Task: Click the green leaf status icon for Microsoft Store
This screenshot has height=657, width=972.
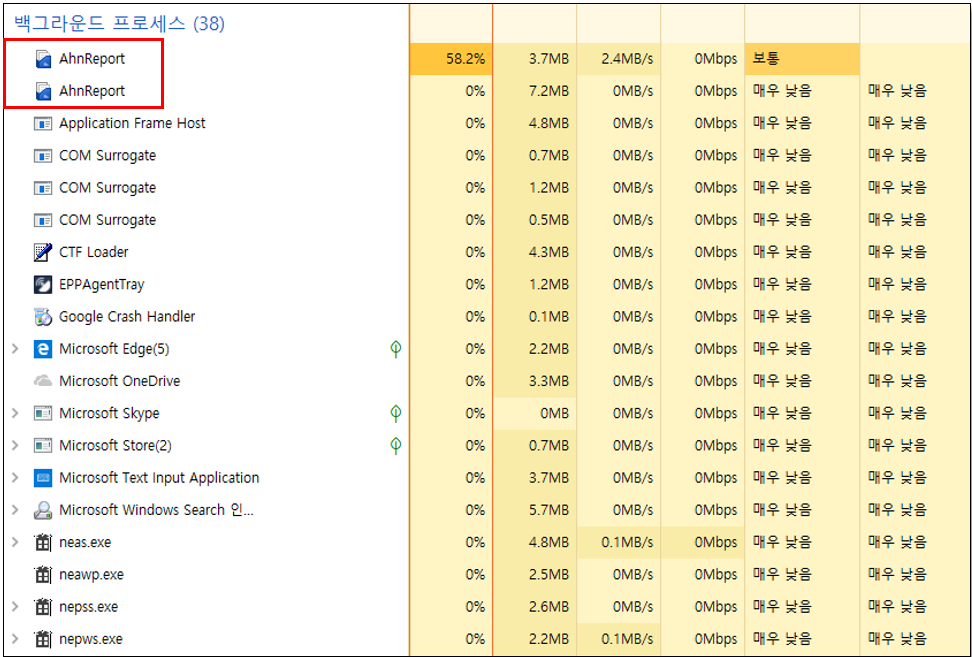Action: click(395, 446)
